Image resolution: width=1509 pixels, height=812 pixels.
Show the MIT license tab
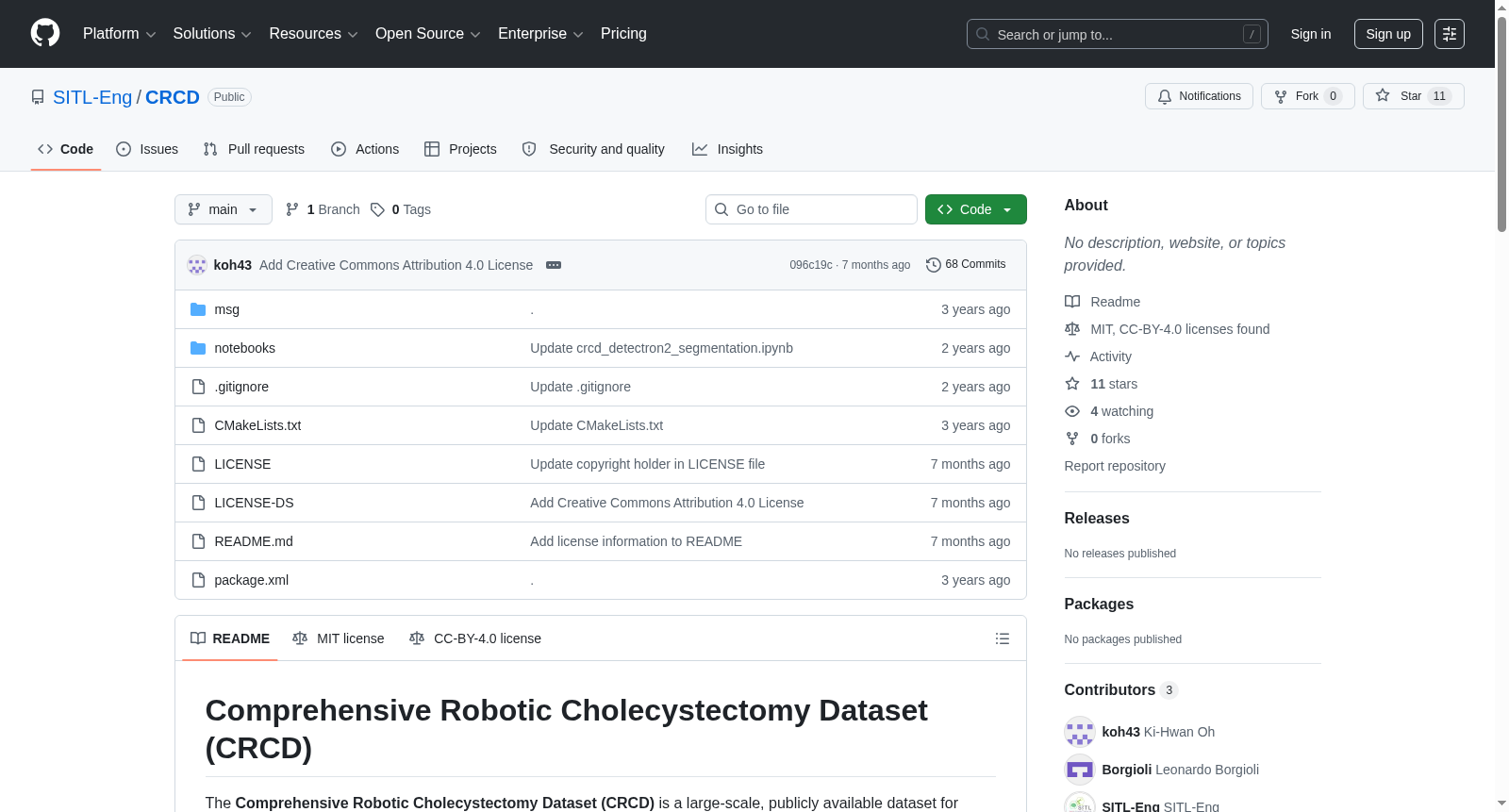point(339,638)
